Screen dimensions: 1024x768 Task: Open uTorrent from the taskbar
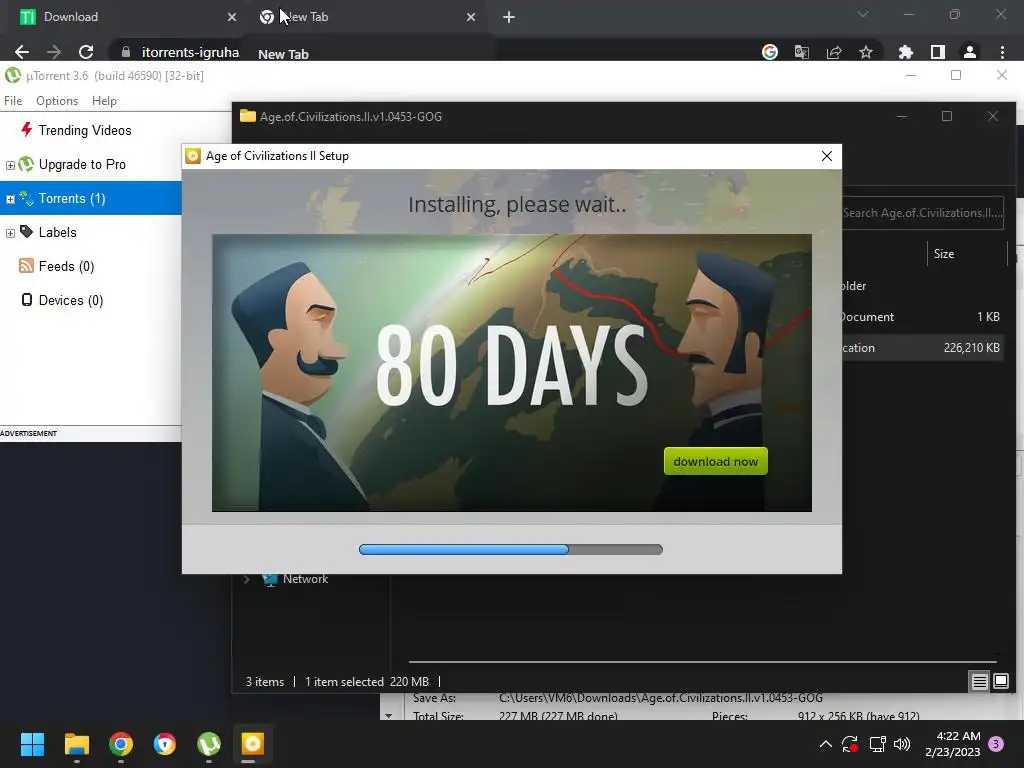209,744
